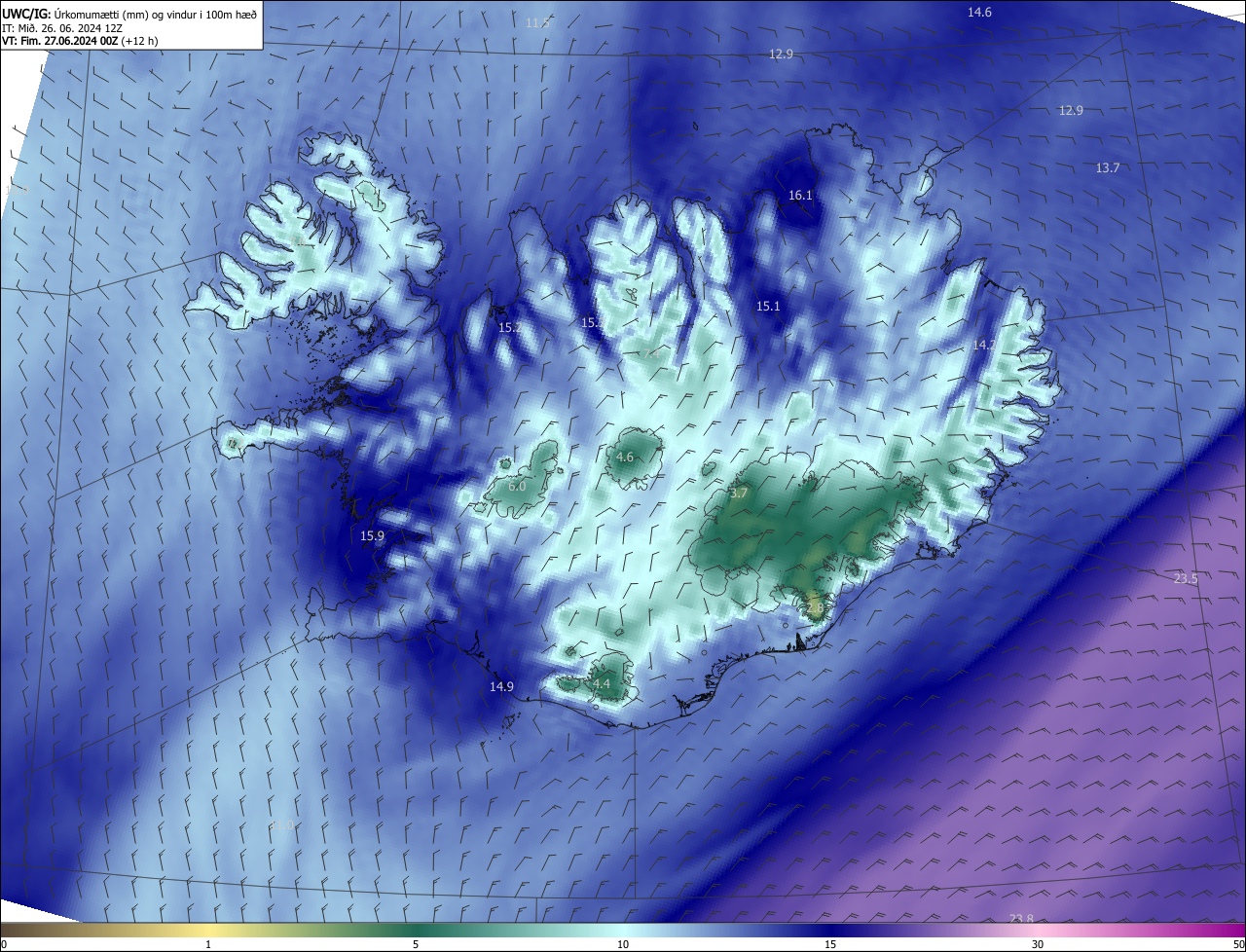
Task: Click the map value 14.2
Action: tap(984, 346)
